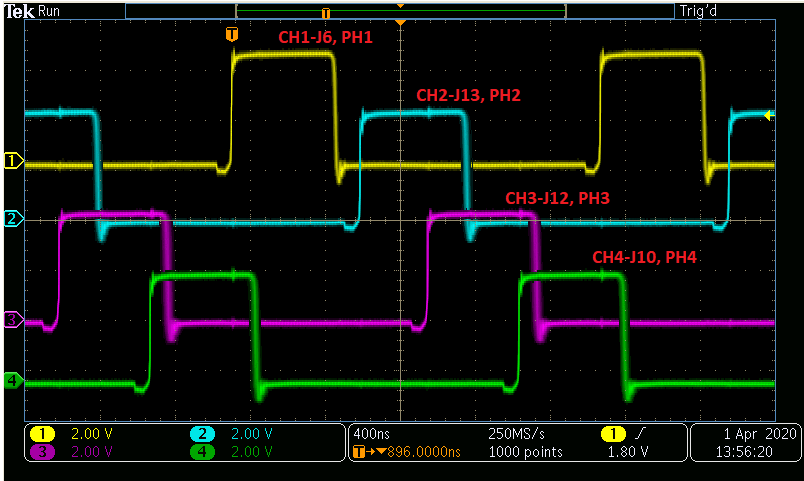The image size is (804, 481).
Task: Click the cyan channel 2 badge in readout
Action: (x=203, y=434)
